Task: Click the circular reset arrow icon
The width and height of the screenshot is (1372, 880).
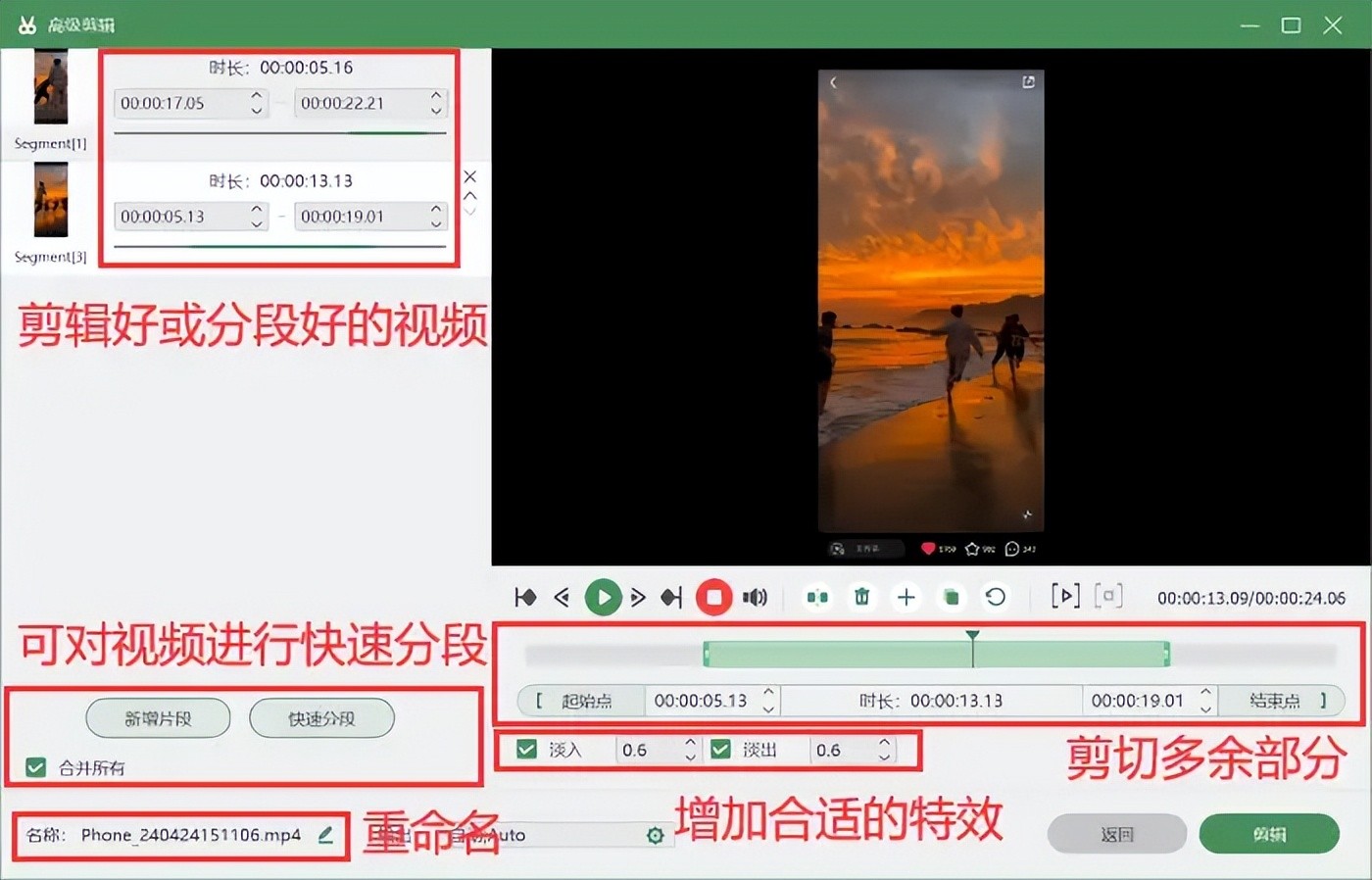Action: coord(995,597)
